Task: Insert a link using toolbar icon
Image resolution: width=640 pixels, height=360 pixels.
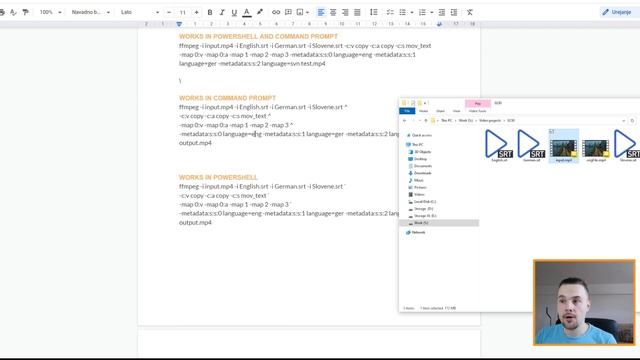Action: [x=276, y=12]
